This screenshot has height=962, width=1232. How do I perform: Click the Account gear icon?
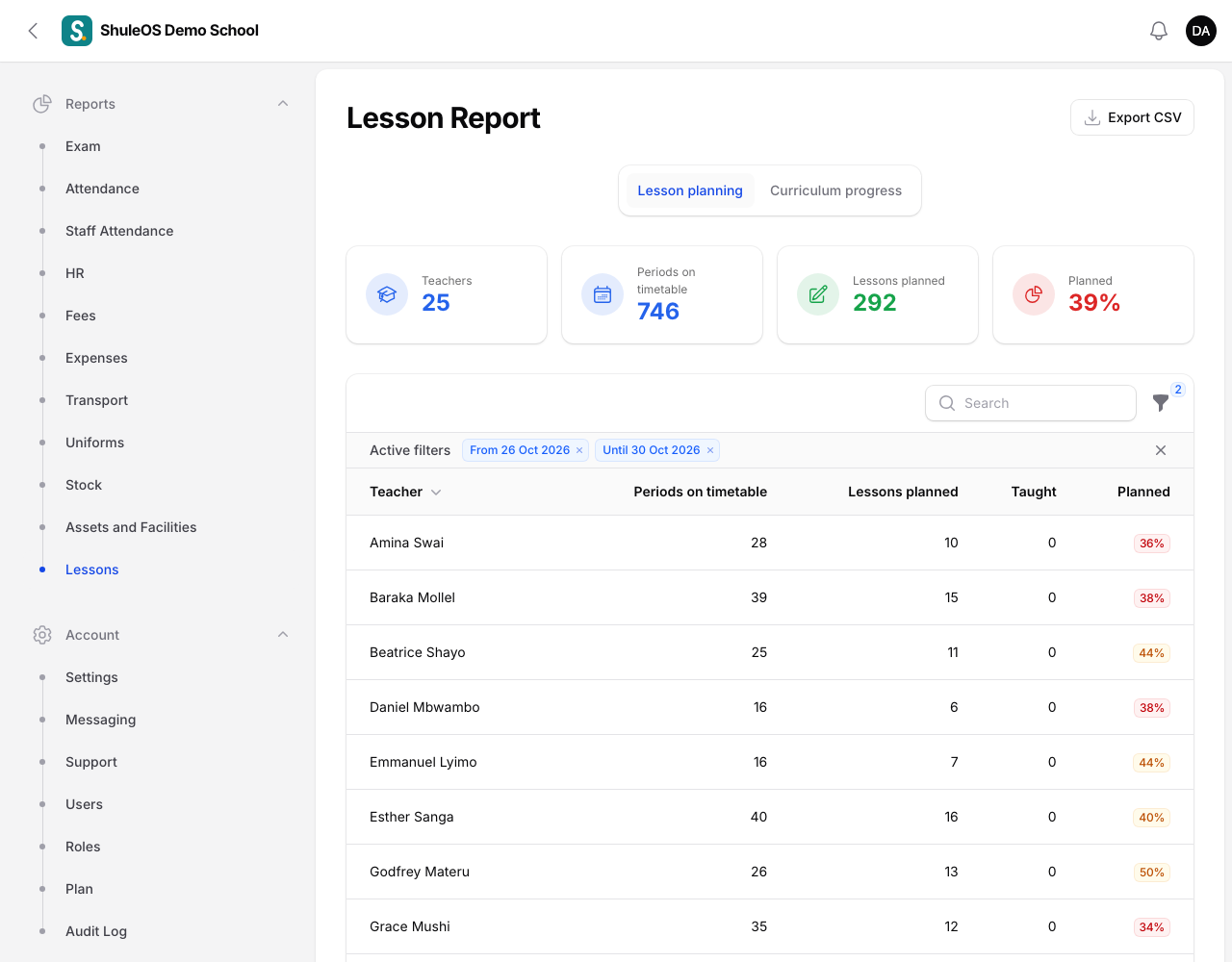pyautogui.click(x=42, y=635)
